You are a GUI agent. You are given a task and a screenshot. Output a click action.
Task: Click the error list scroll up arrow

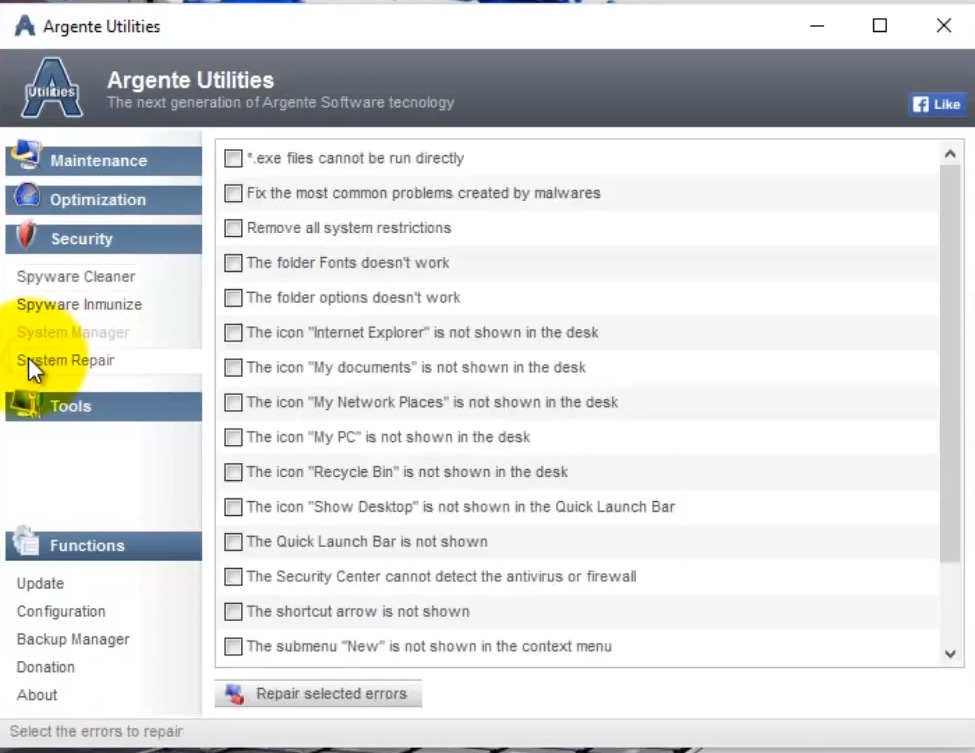click(950, 154)
